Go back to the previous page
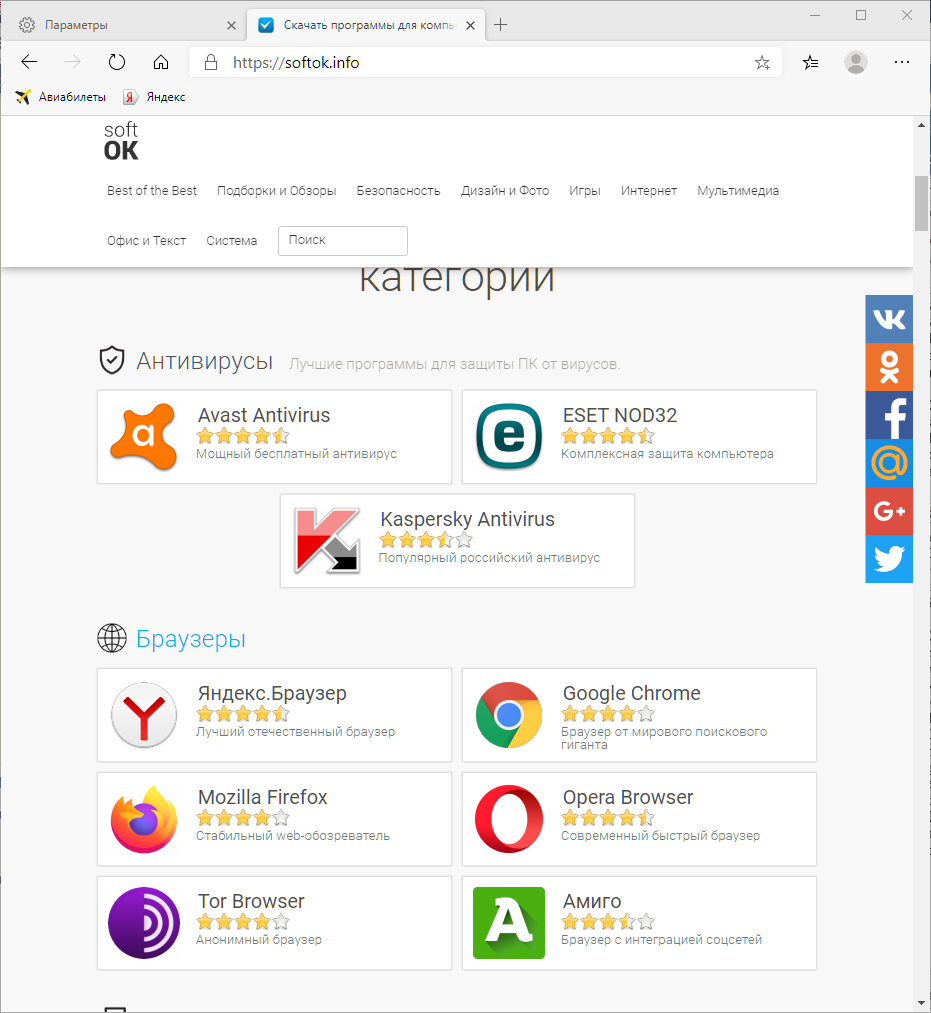This screenshot has height=1013, width=931. pyautogui.click(x=29, y=62)
